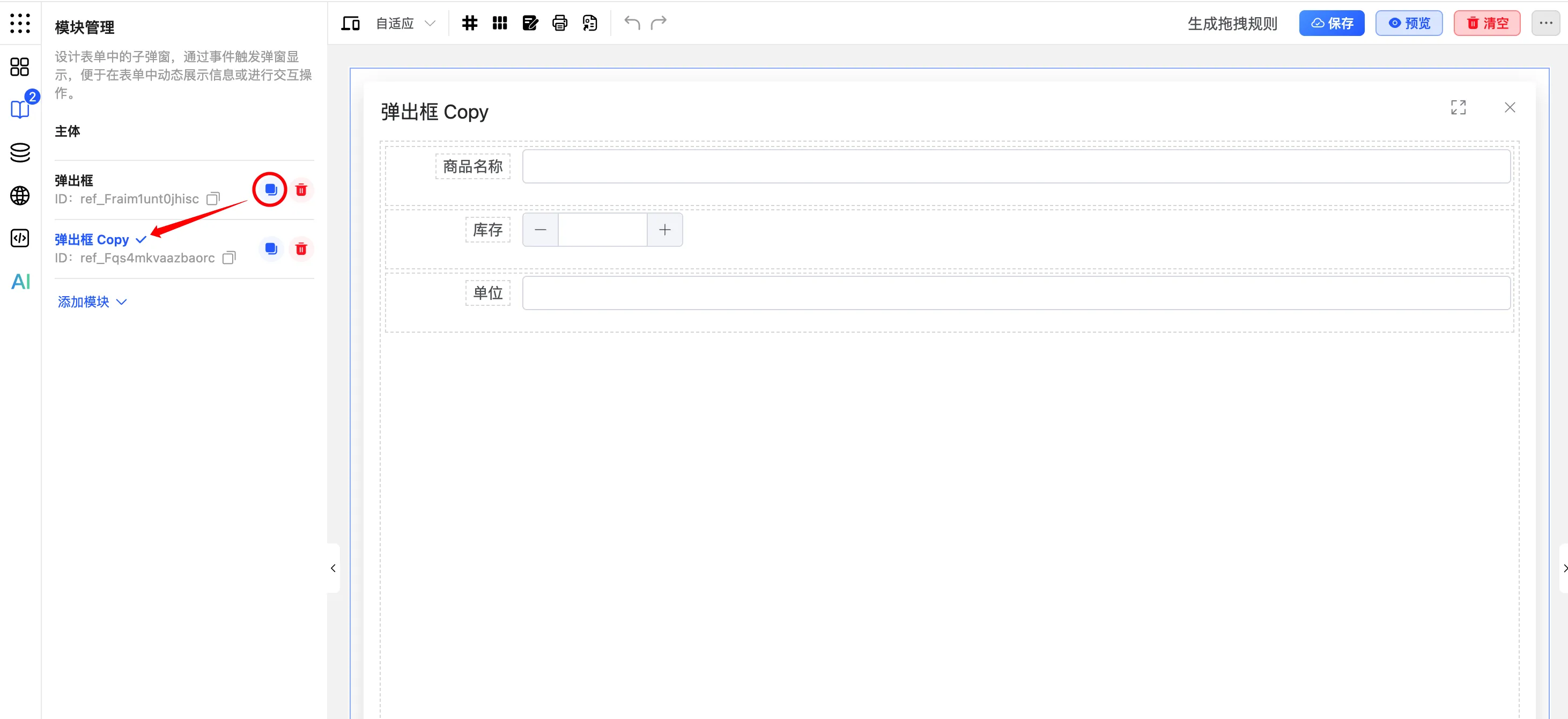Copy ID ref_Fraim1unt0jhisc to clipboard
This screenshot has width=1568, height=719.
coord(213,199)
